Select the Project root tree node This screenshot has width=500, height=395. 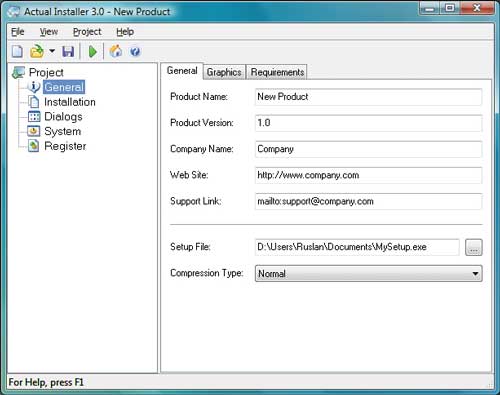46,72
